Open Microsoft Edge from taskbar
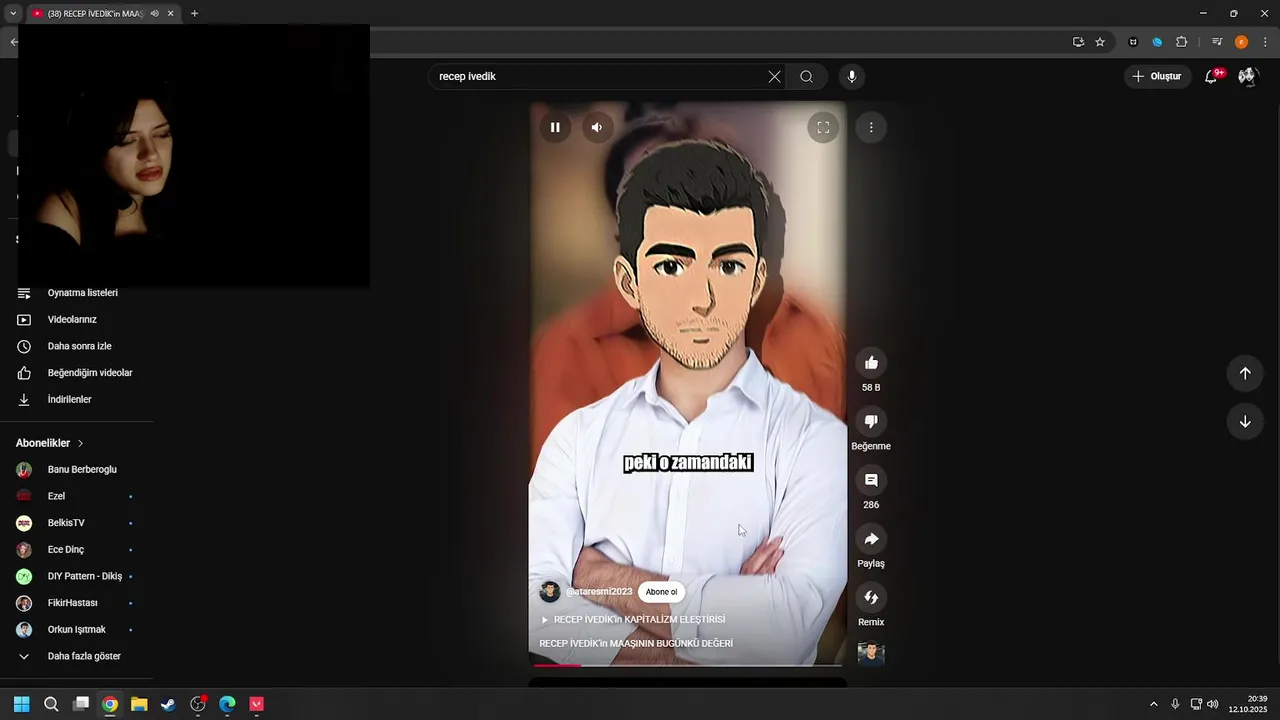1280x720 pixels. click(x=227, y=704)
